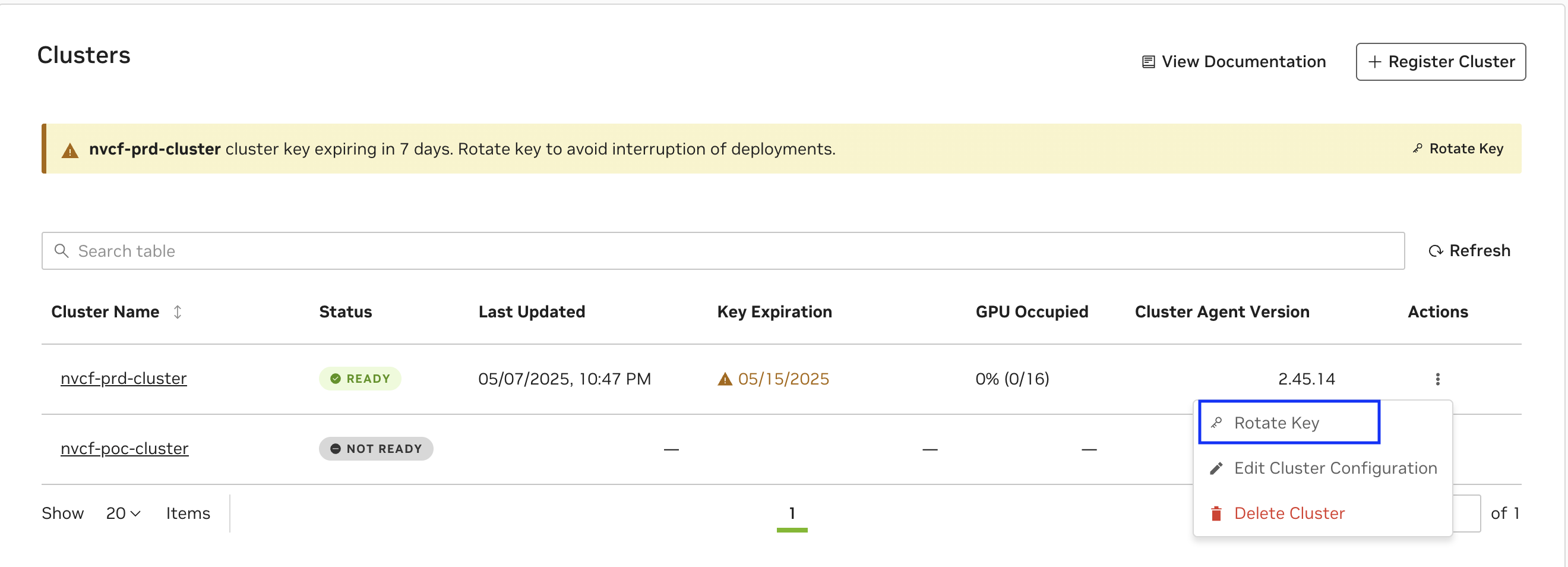The height and width of the screenshot is (567, 1568).
Task: Expand the Show 20 items dropdown
Action: click(124, 514)
